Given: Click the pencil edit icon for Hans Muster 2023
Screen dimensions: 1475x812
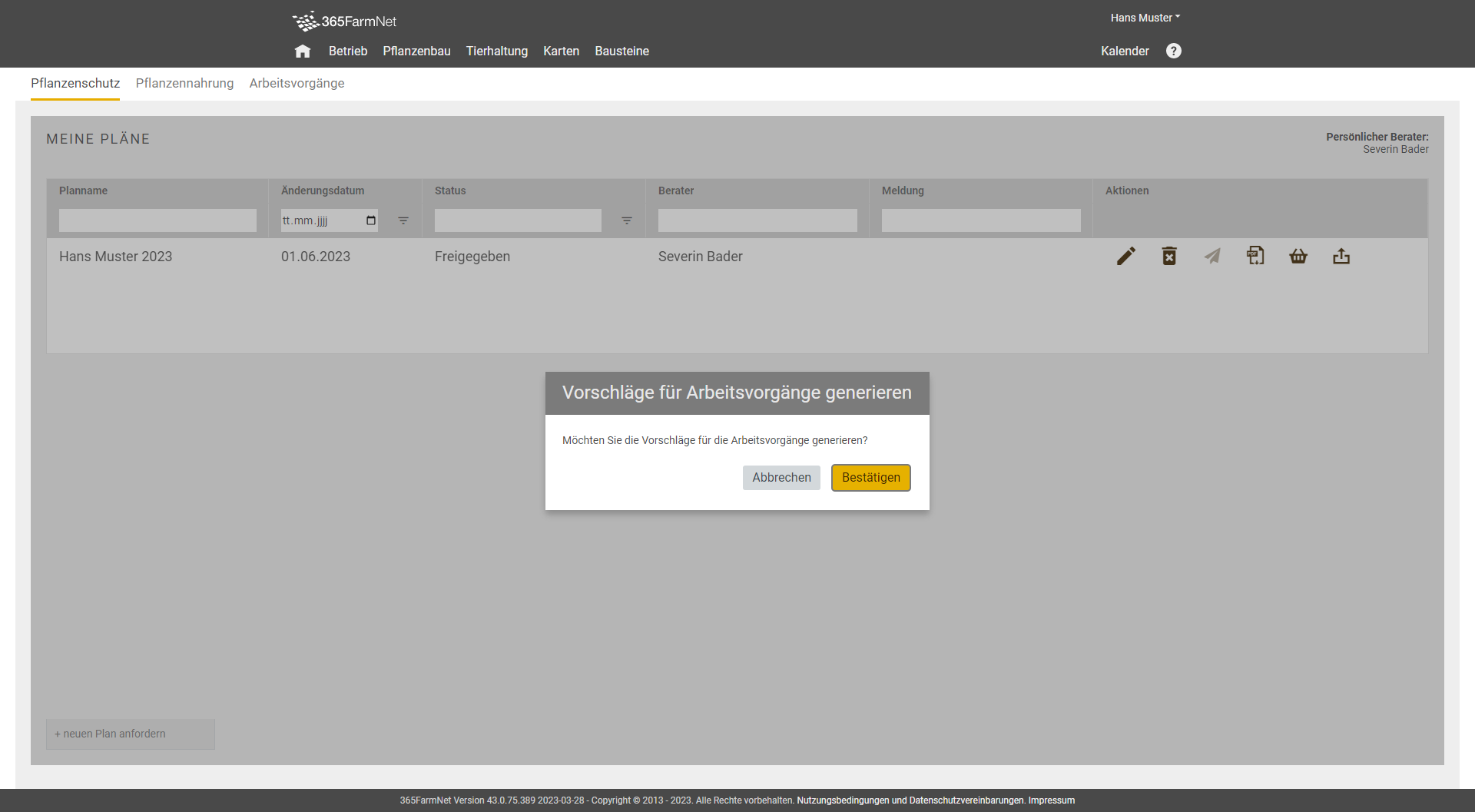Looking at the screenshot, I should point(1125,257).
